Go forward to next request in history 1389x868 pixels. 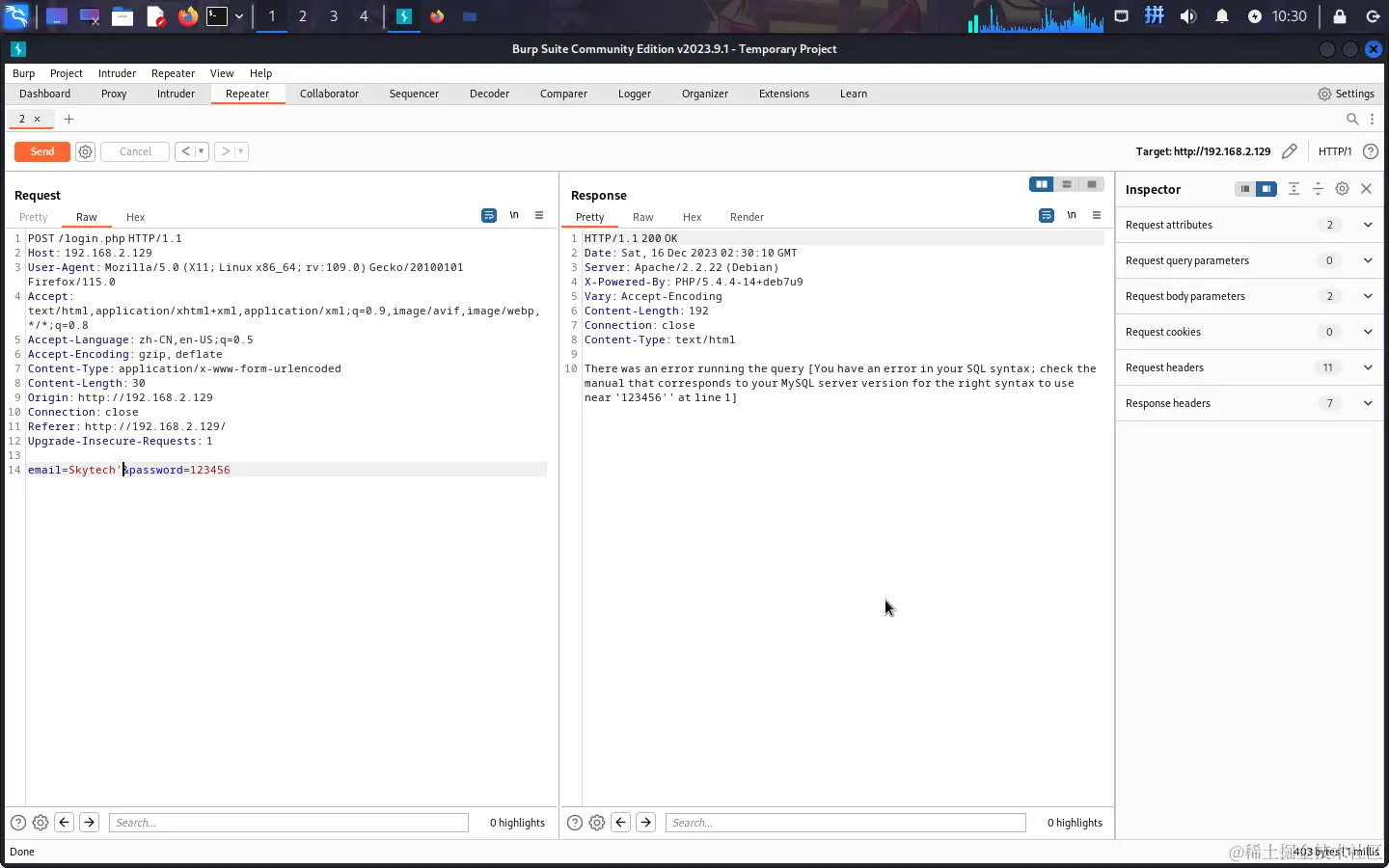point(225,151)
